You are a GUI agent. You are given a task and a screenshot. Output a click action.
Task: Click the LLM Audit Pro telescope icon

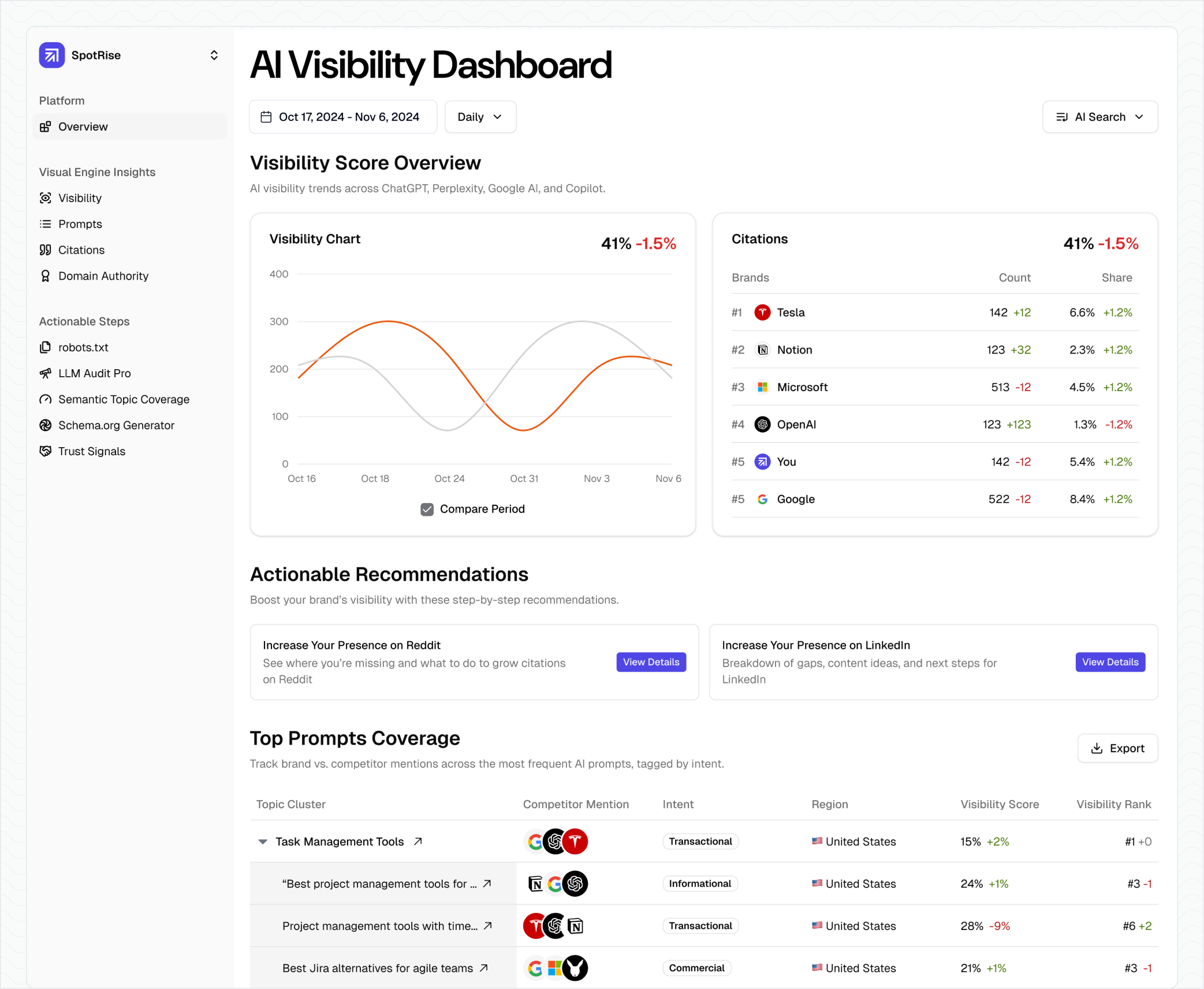(x=46, y=373)
